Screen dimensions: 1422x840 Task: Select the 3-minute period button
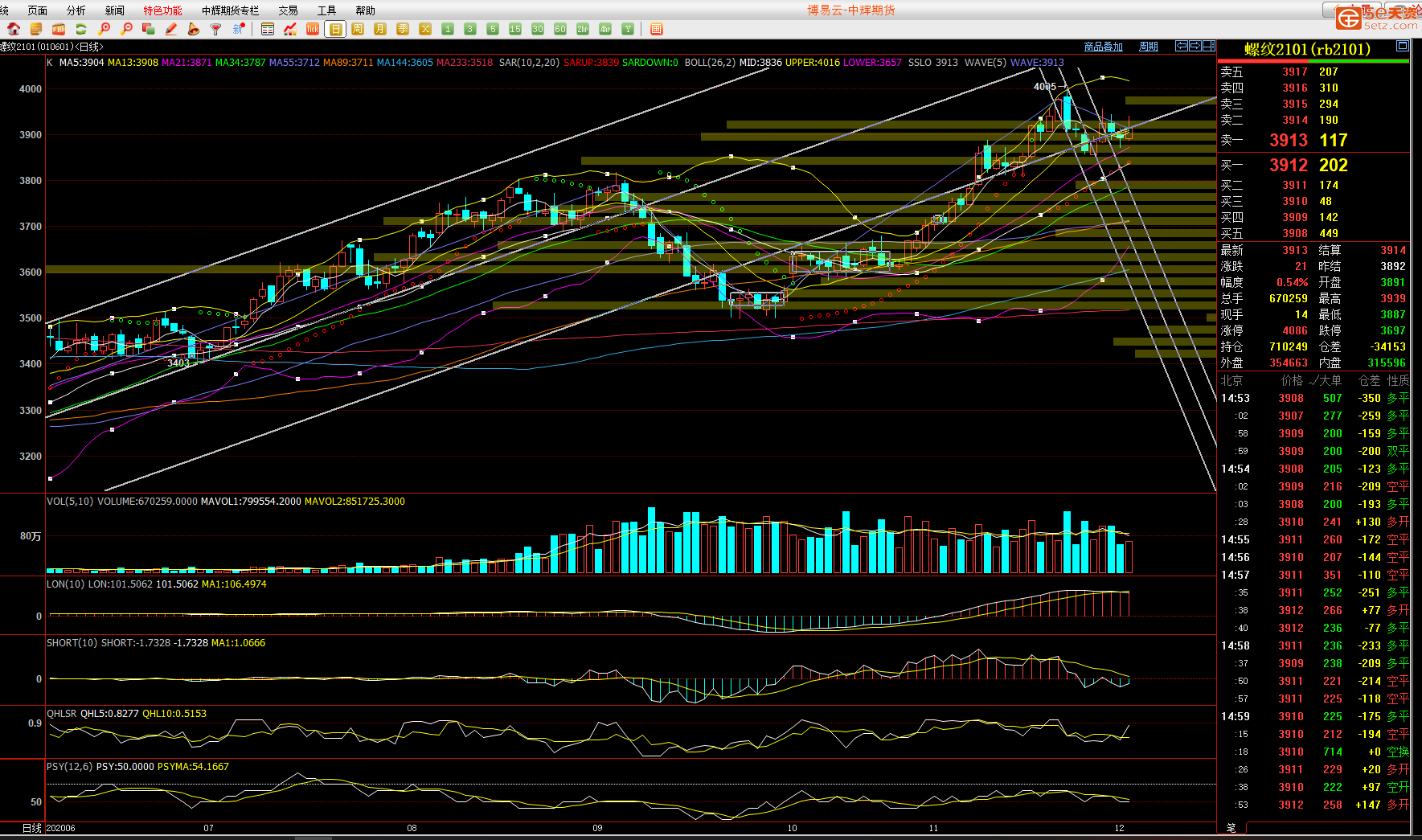coord(470,29)
